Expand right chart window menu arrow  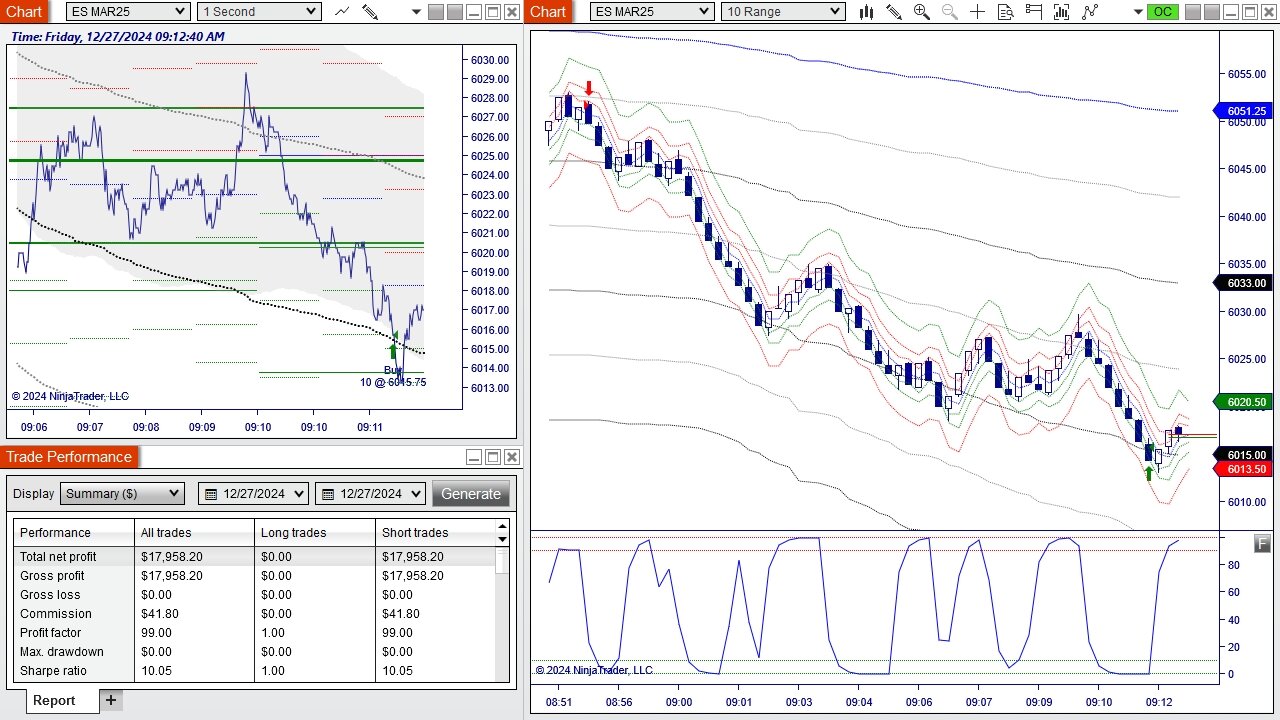(x=1138, y=13)
